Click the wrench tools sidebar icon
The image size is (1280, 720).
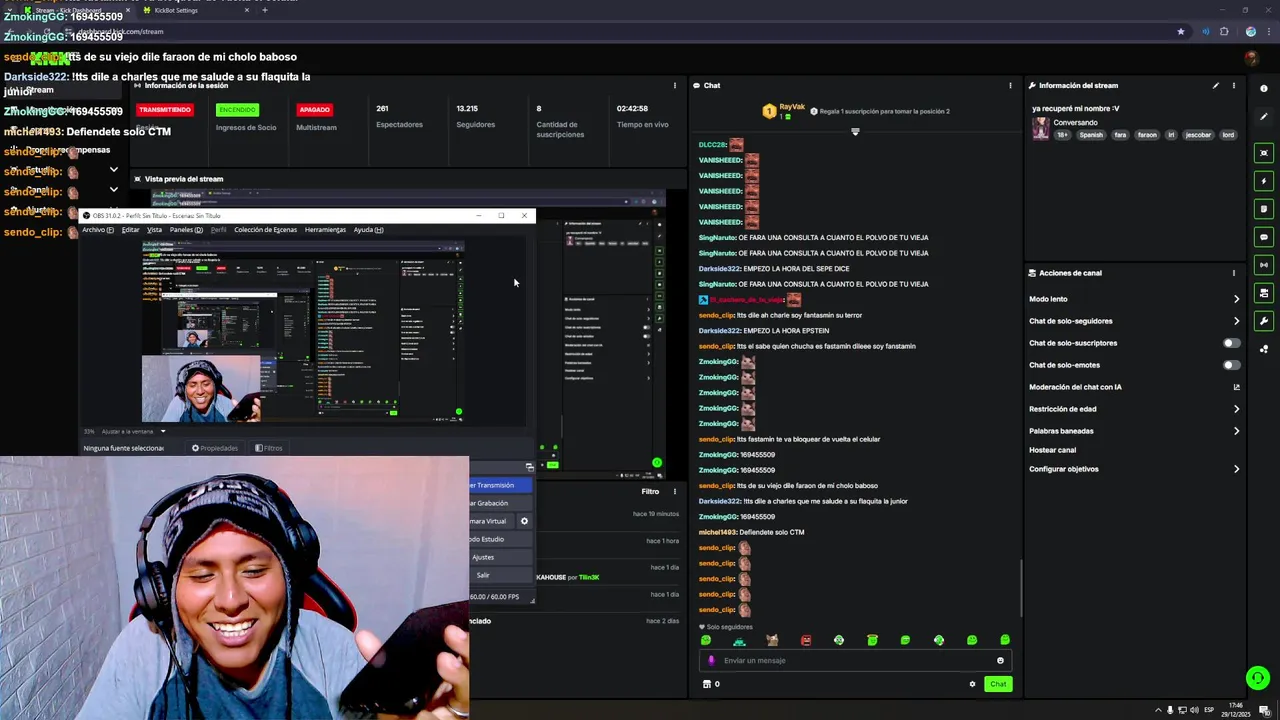1264,321
